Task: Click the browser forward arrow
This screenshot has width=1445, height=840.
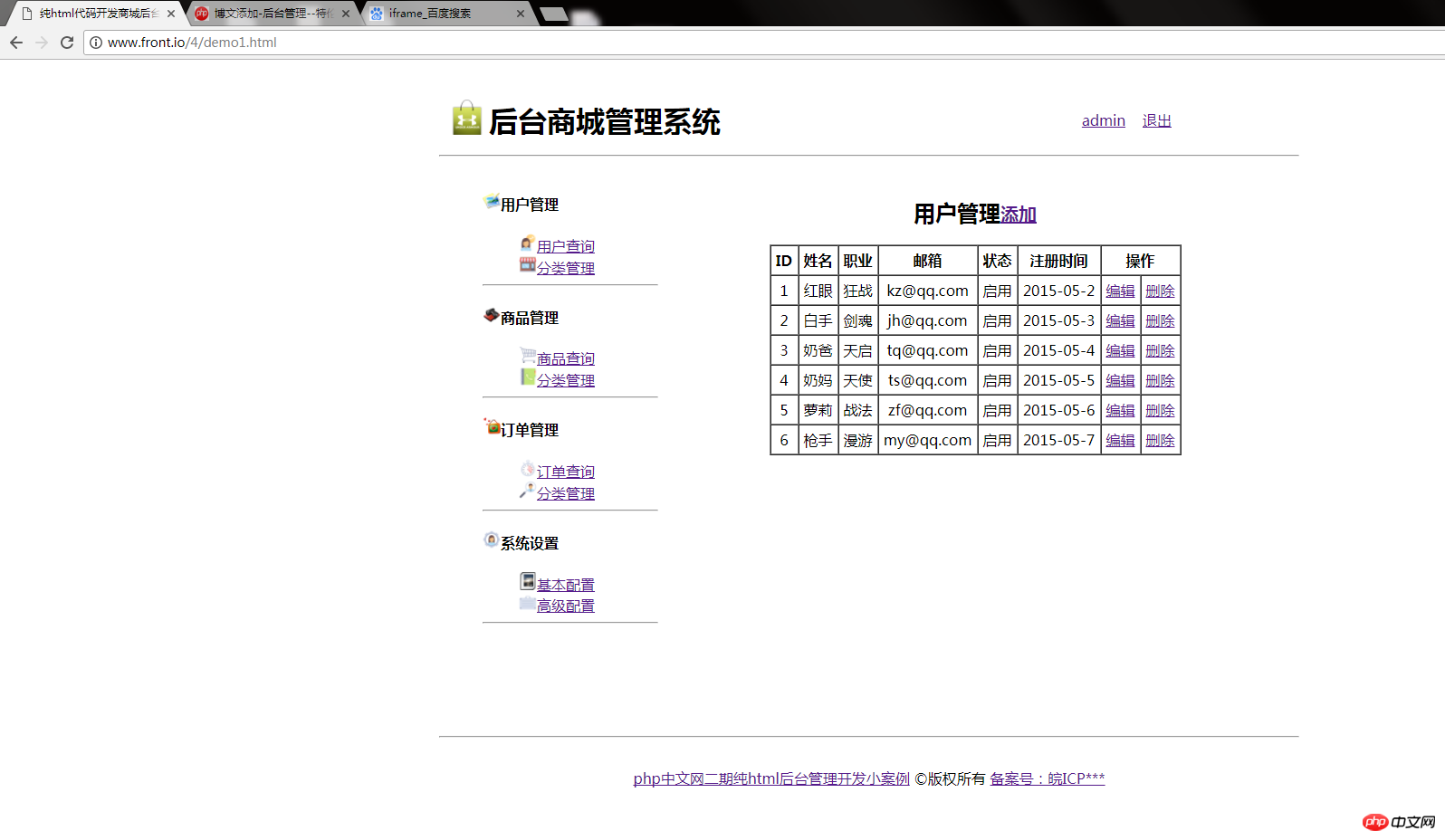Action: tap(42, 43)
